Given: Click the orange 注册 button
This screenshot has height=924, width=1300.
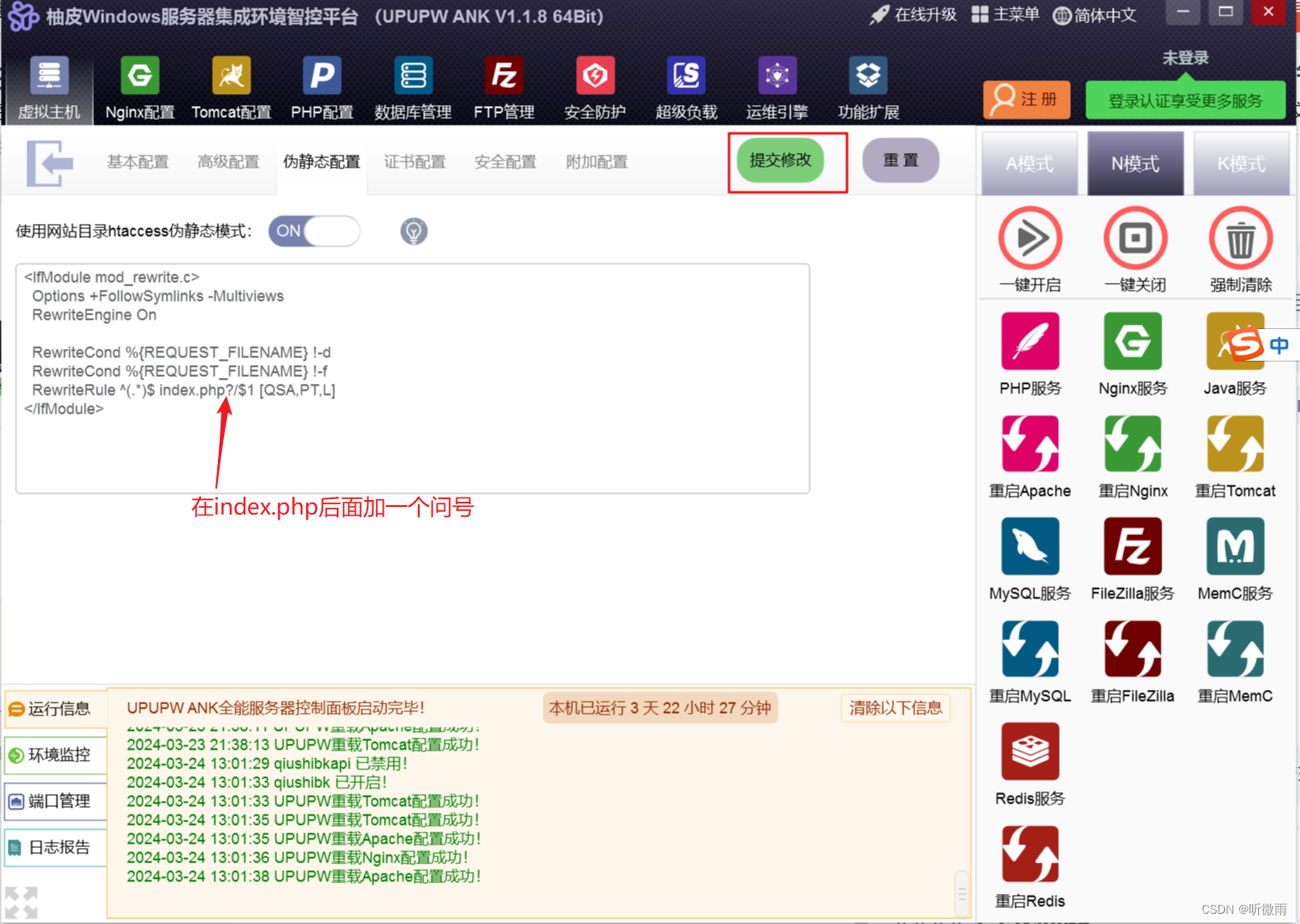Looking at the screenshot, I should tap(1026, 100).
